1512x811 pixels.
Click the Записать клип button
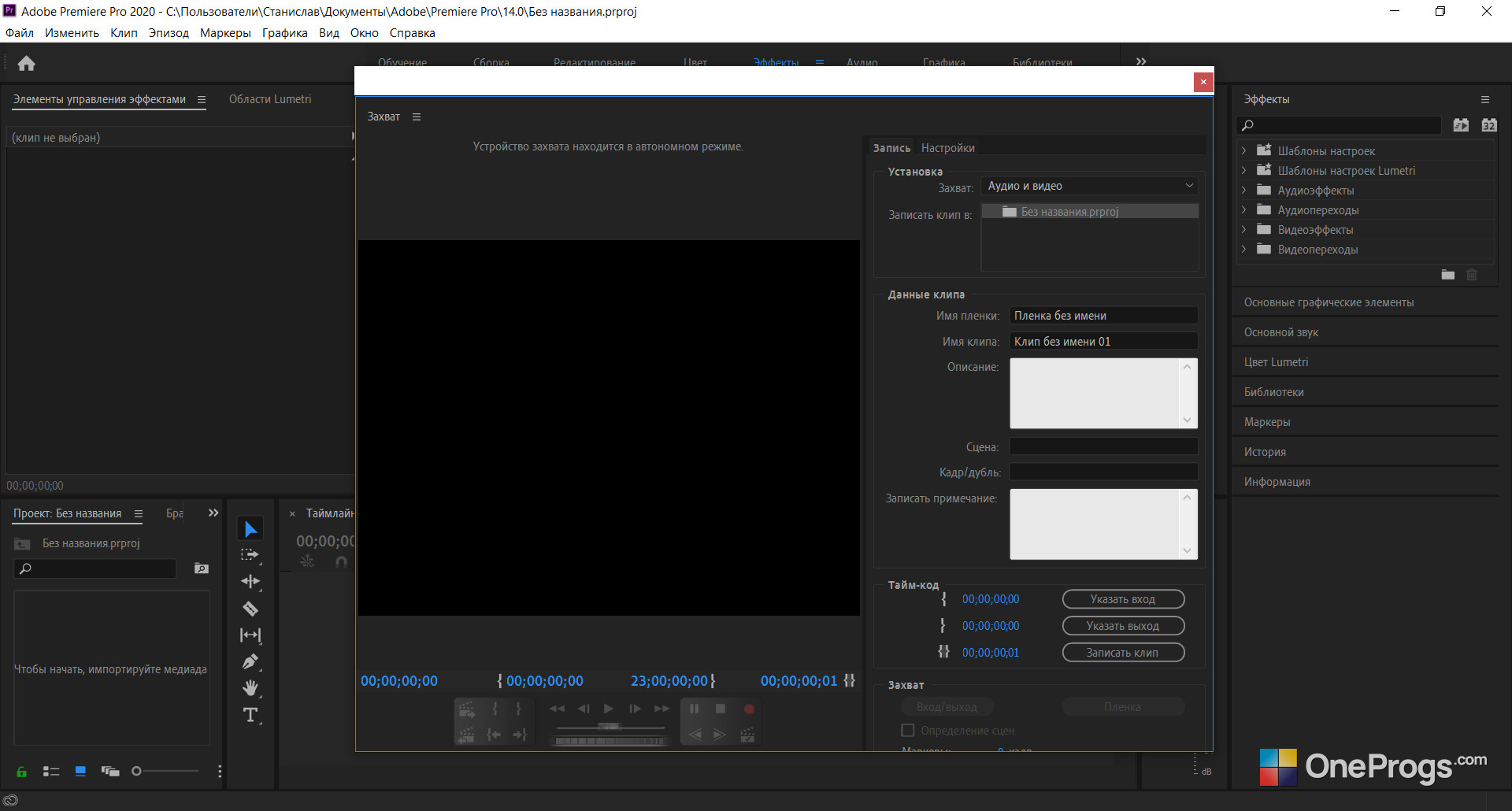point(1123,653)
